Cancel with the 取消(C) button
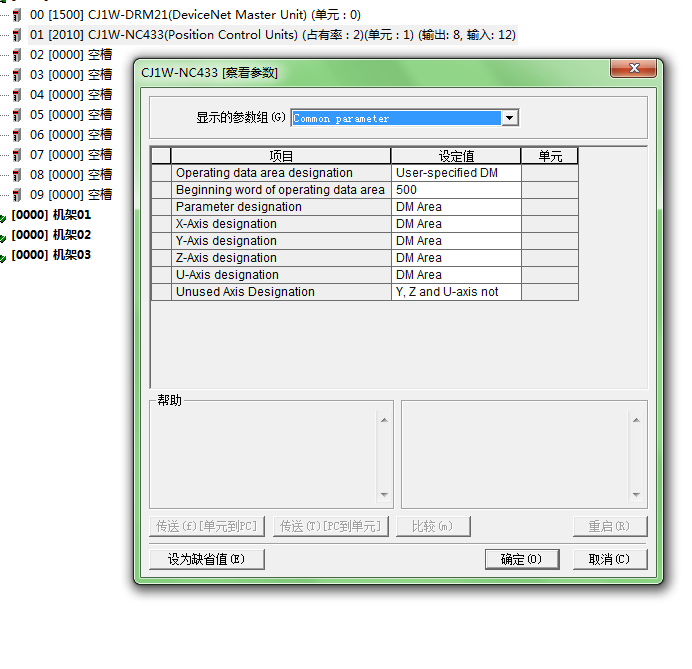The width and height of the screenshot is (692, 669). pos(610,559)
